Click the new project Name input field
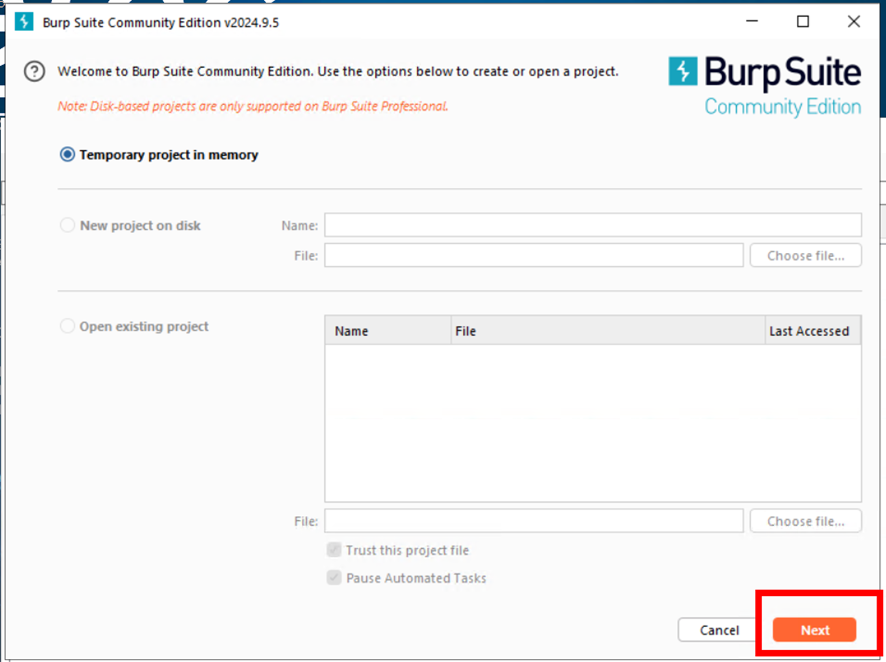 (x=593, y=225)
